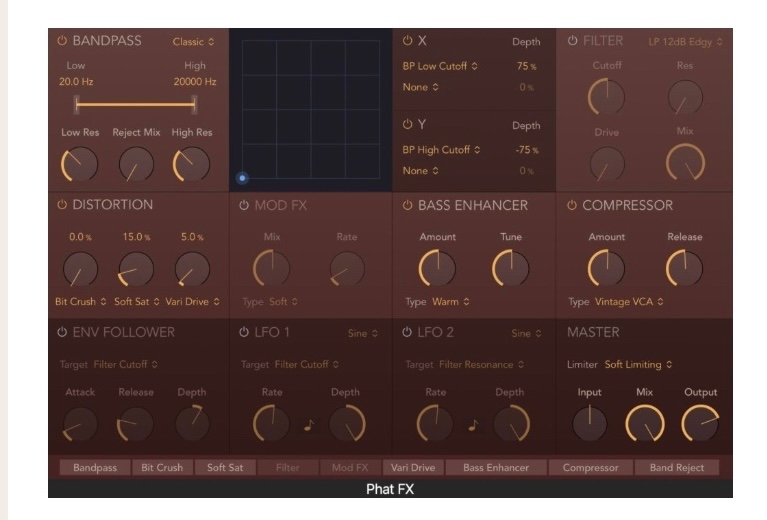Open the Bandpass Classic mode dropdown
The height and width of the screenshot is (520, 767).
coord(193,42)
